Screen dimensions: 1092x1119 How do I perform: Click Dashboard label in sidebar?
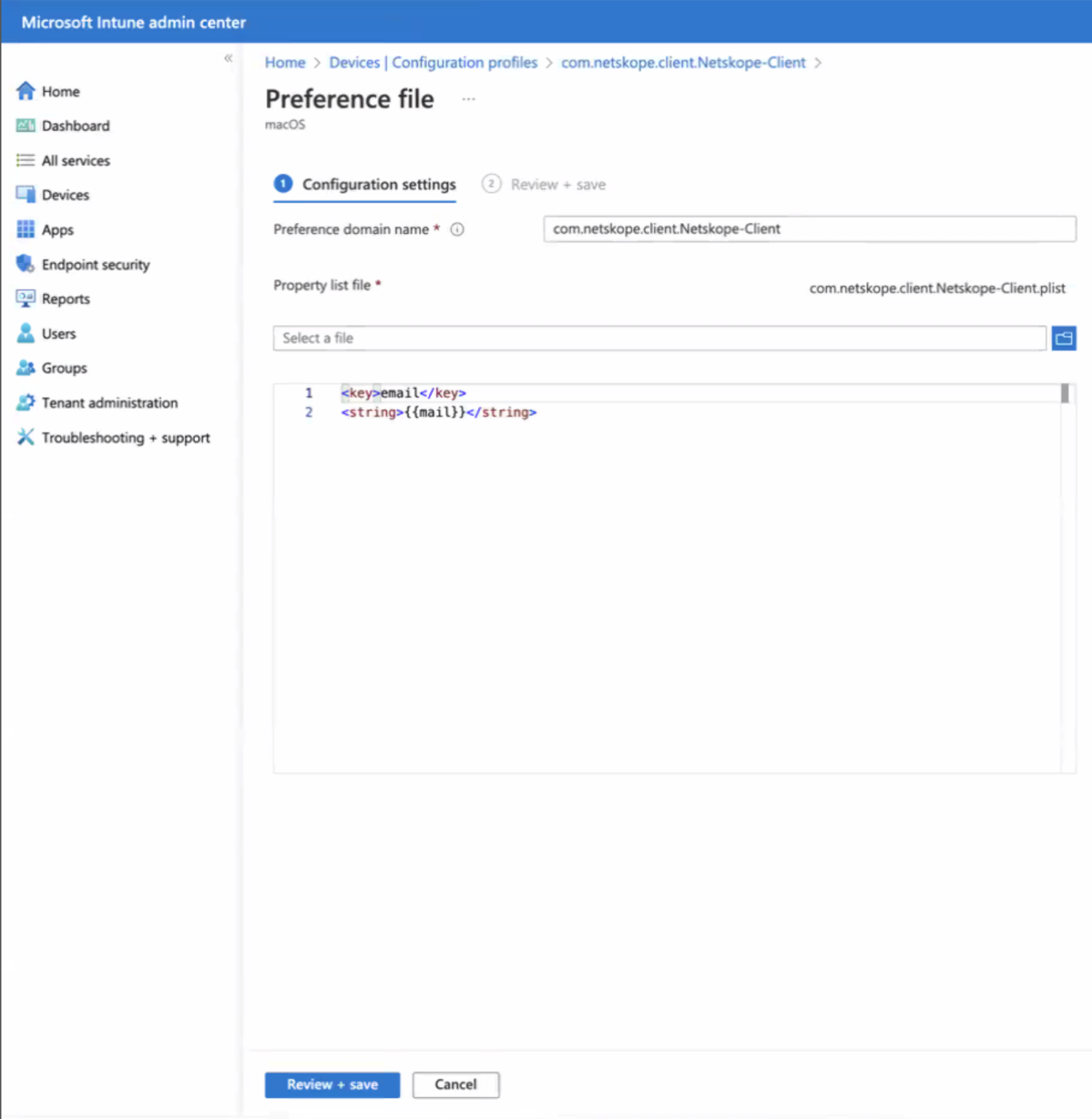pyautogui.click(x=76, y=126)
